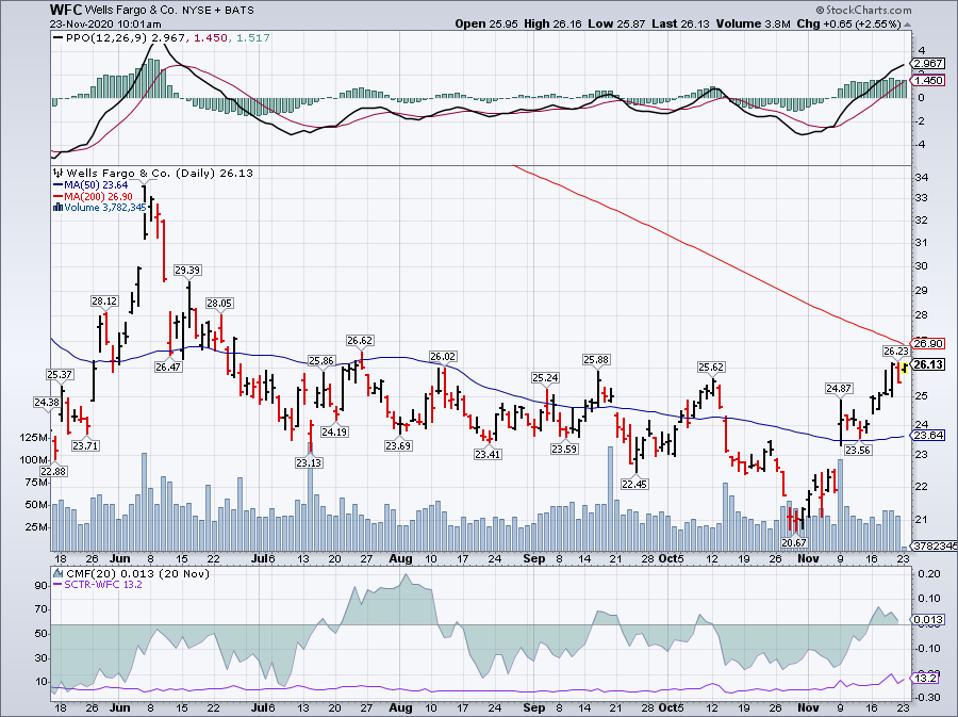Viewport: 958px width, 717px height.
Task: Click the 26.02 high price label
Action: click(x=443, y=356)
